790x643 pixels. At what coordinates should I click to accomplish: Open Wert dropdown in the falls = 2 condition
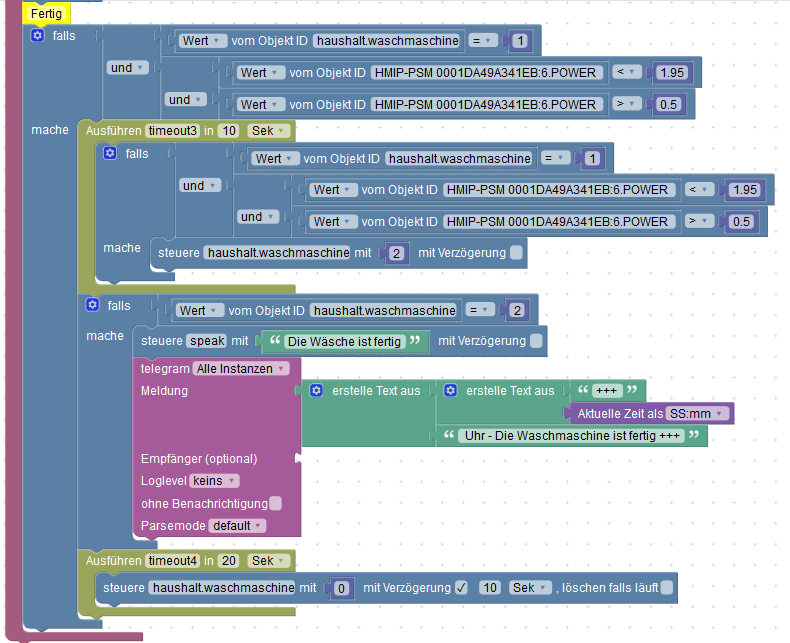[200, 310]
